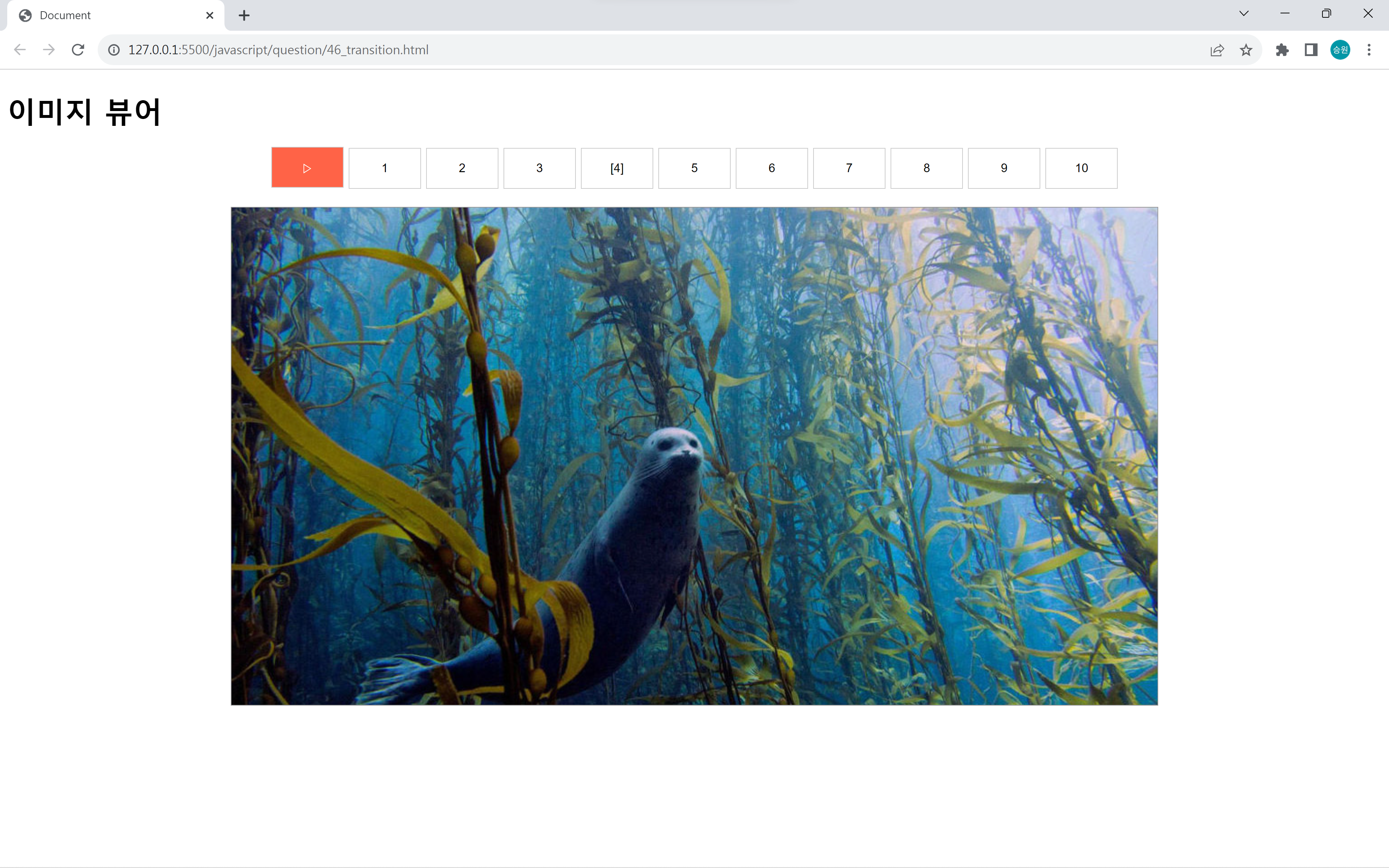
Task: Click the browser back arrow
Action: point(20,50)
